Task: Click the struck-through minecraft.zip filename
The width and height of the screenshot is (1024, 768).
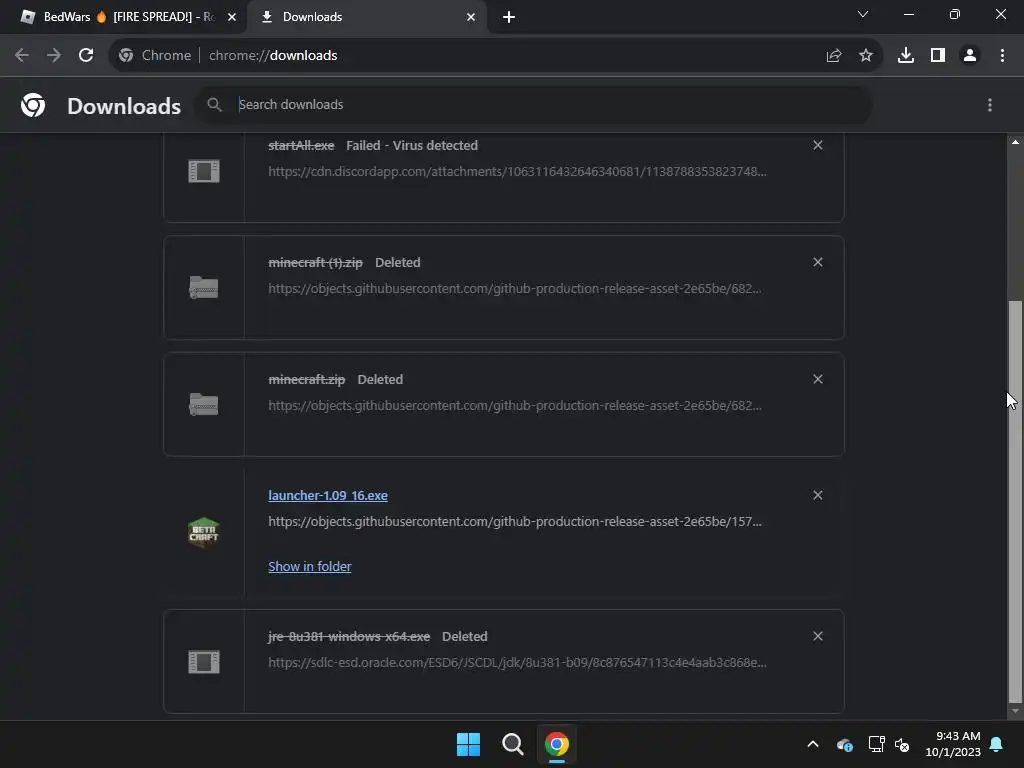Action: click(x=306, y=379)
